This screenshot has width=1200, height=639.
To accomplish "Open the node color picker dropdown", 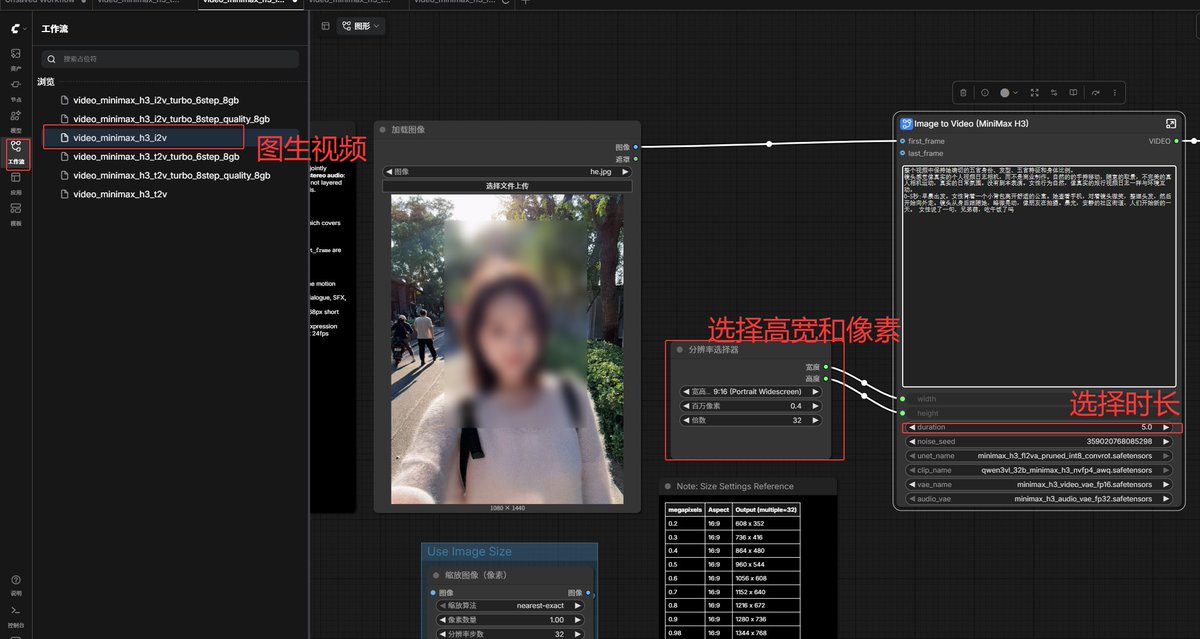I will click(x=1009, y=92).
